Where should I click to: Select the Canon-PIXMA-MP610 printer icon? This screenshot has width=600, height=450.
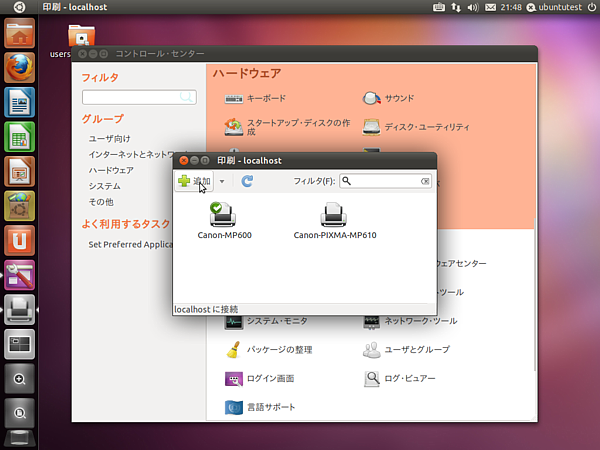tap(333, 214)
